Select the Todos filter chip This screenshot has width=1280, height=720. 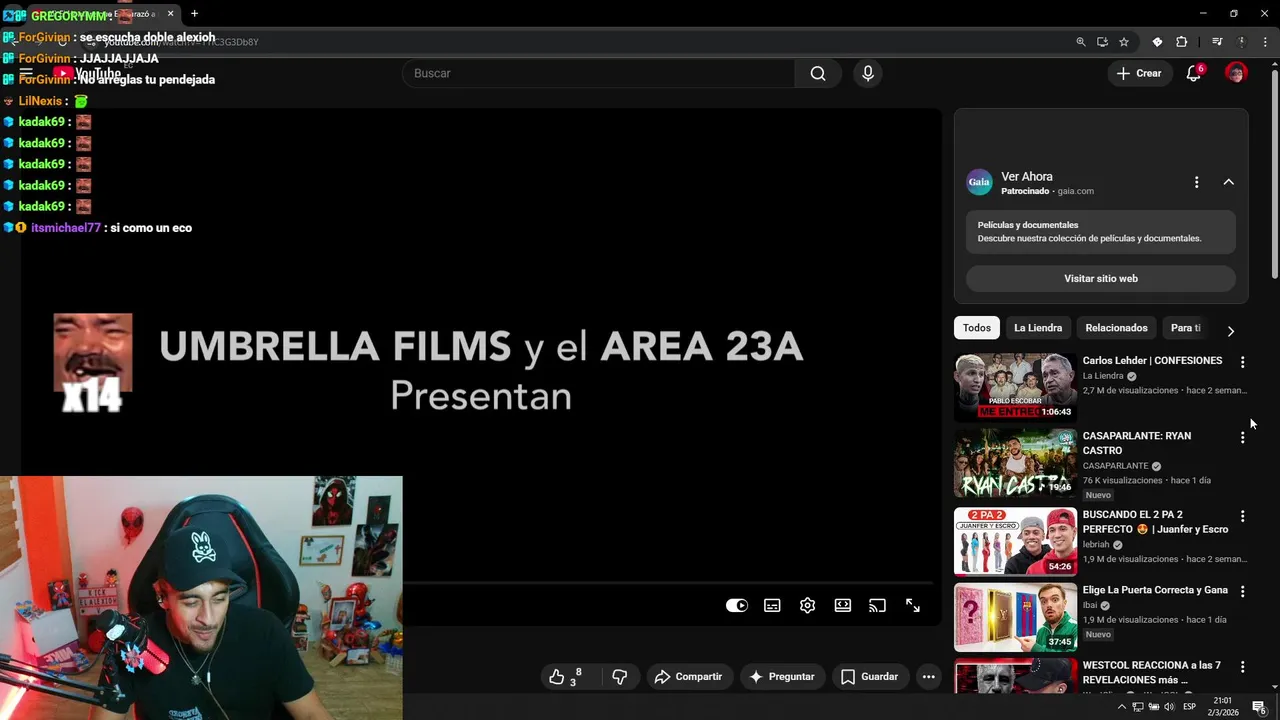pyautogui.click(x=977, y=328)
